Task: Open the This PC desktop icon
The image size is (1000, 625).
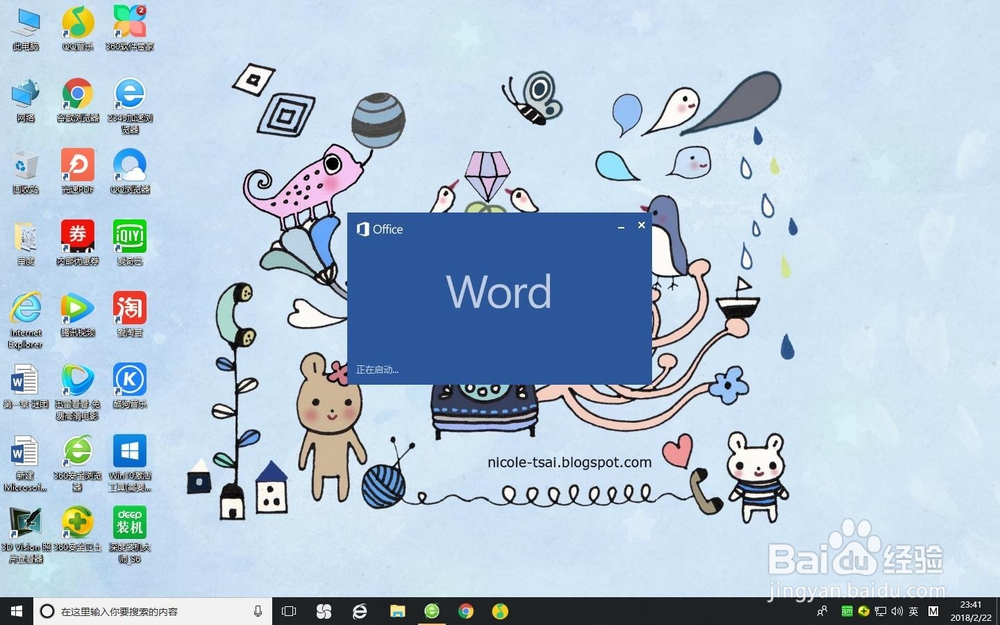Action: tap(26, 29)
